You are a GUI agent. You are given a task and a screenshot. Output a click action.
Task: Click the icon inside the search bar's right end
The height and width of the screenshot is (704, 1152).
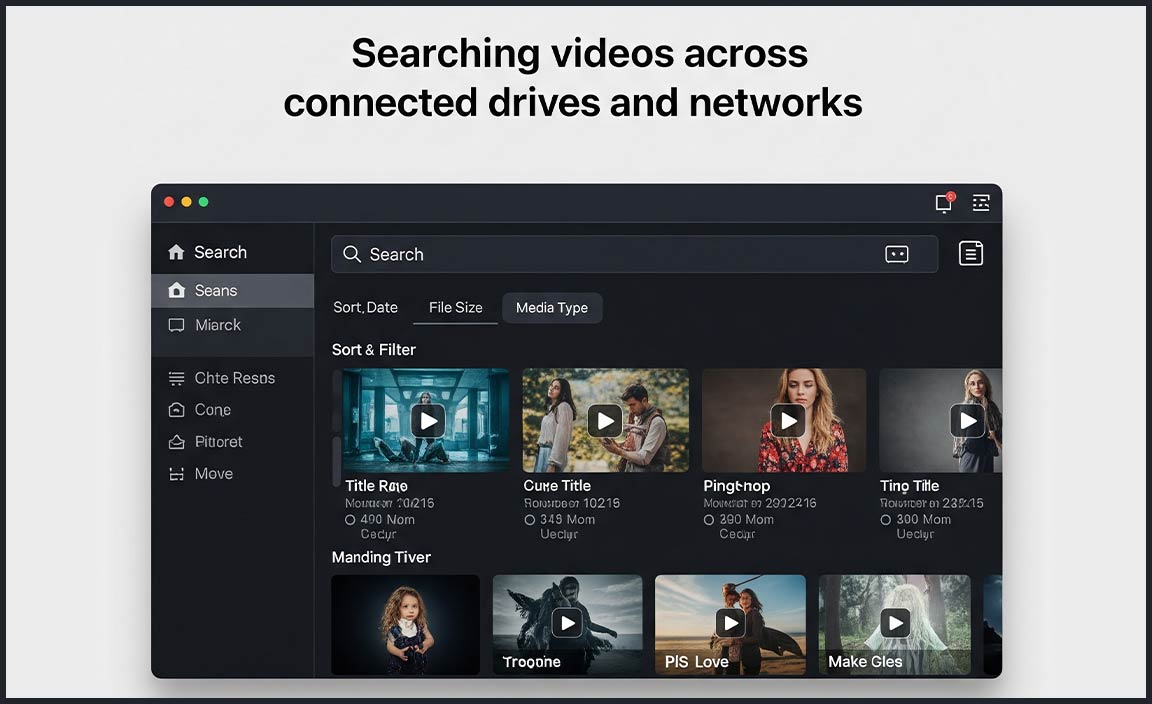pos(896,255)
